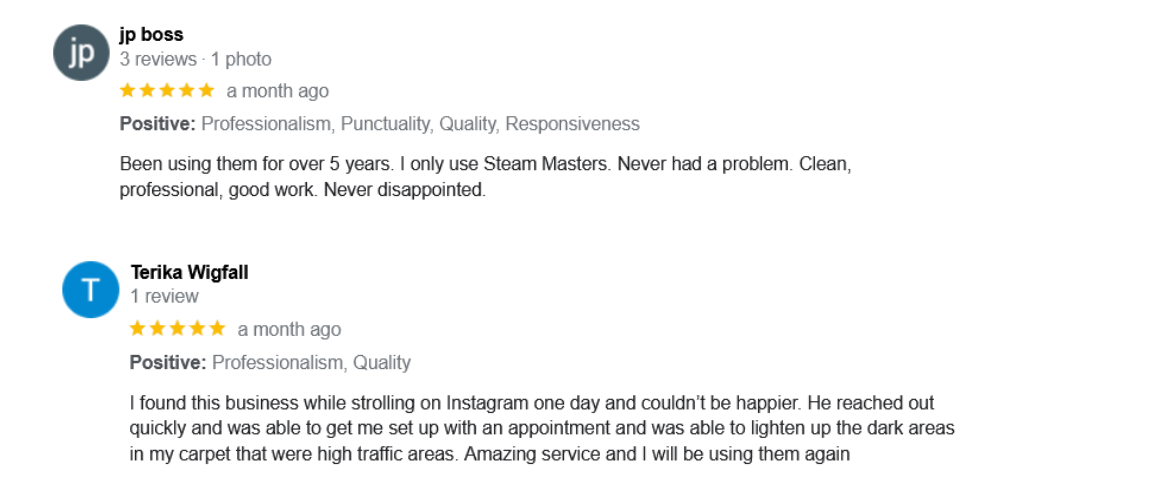Click the Positive label in jp boss review
This screenshot has width=1163, height=503.
tap(157, 124)
